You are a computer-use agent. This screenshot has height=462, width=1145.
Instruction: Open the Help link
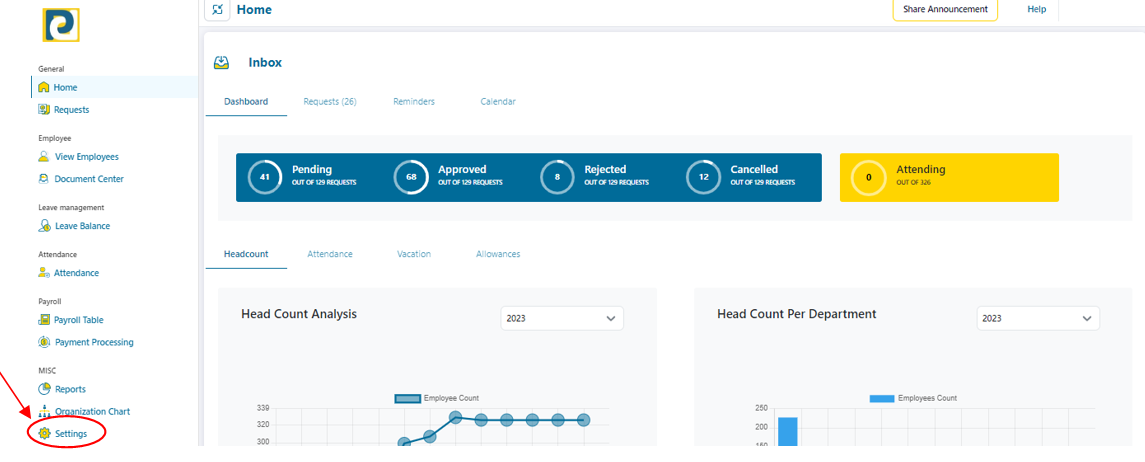[1037, 9]
